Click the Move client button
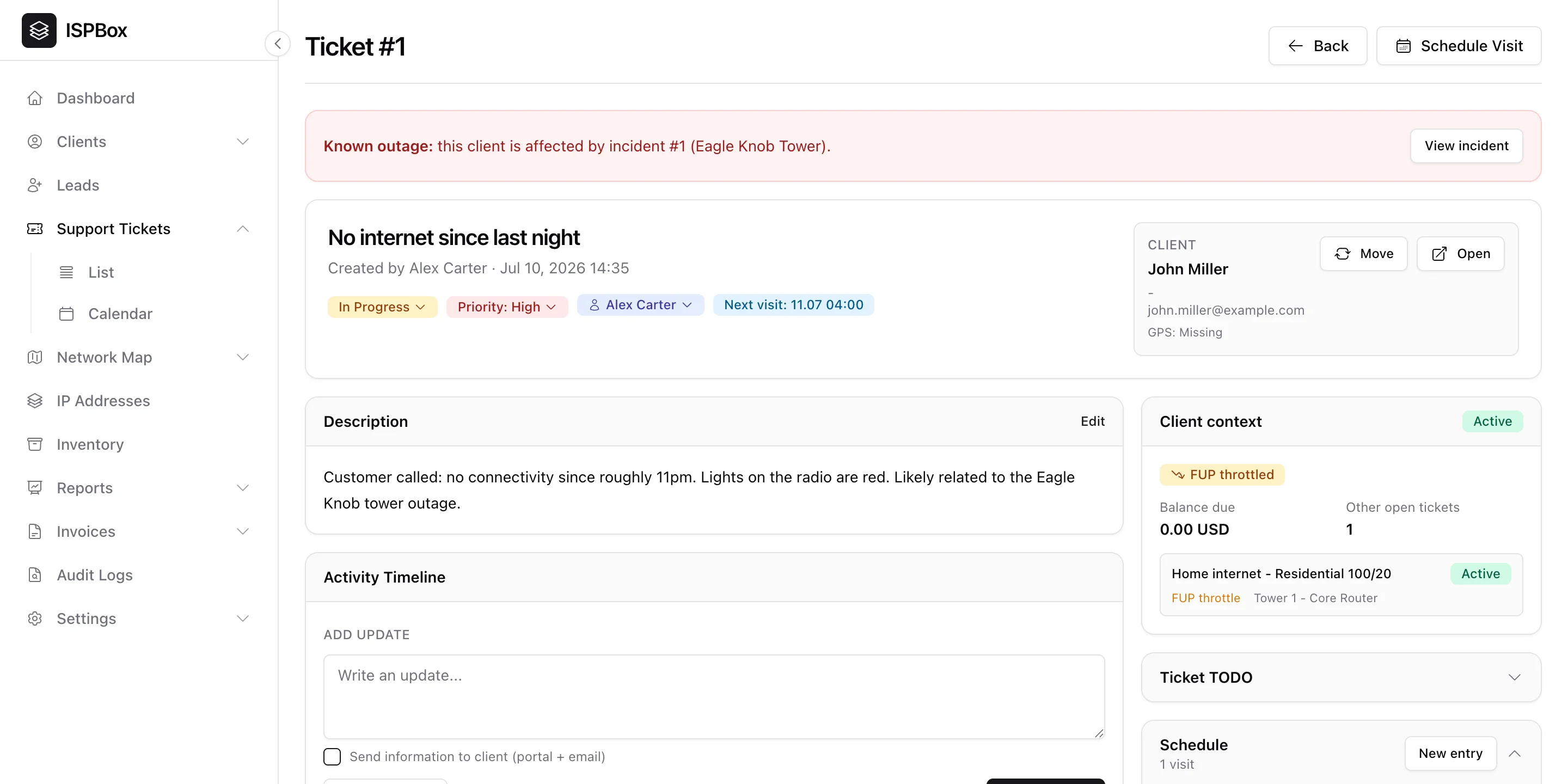Viewport: 1568px width, 784px height. click(1363, 254)
